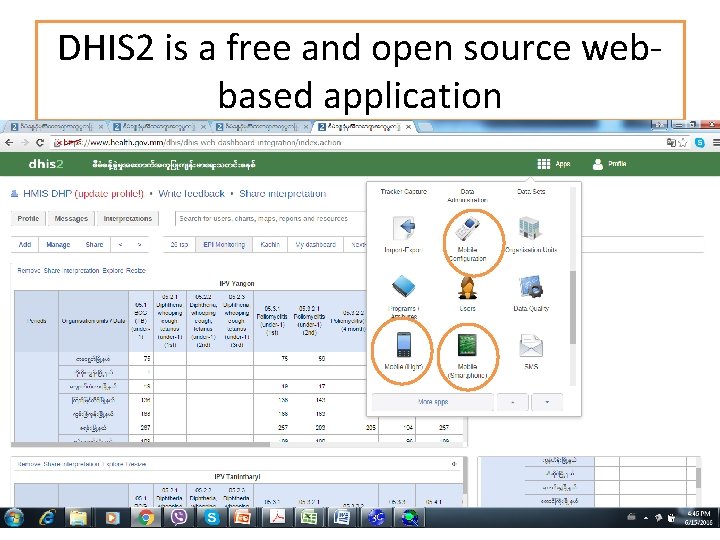Open the Tracker Capture app
The height and width of the screenshot is (540, 720).
[x=404, y=191]
